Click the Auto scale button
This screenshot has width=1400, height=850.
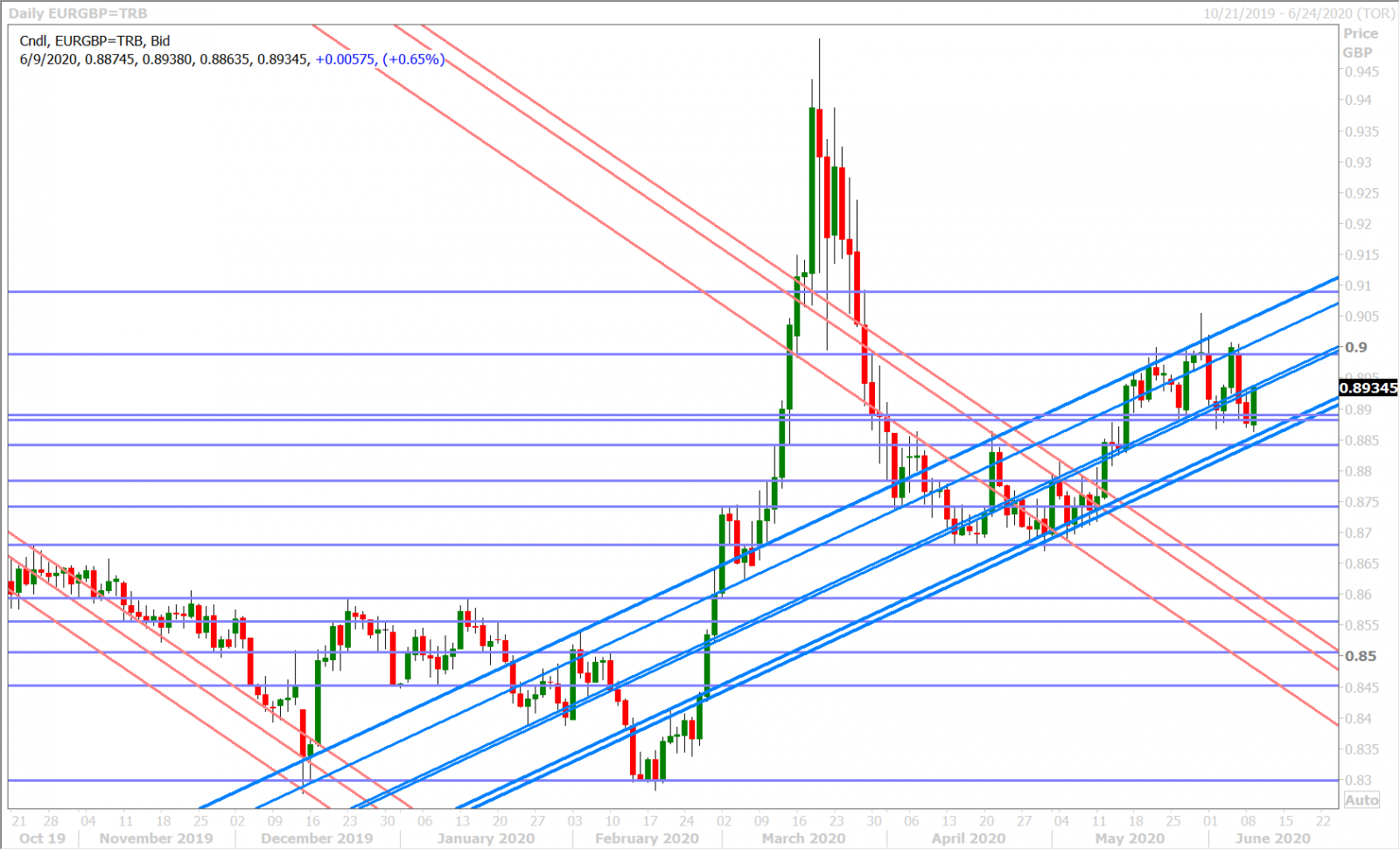(x=1361, y=800)
